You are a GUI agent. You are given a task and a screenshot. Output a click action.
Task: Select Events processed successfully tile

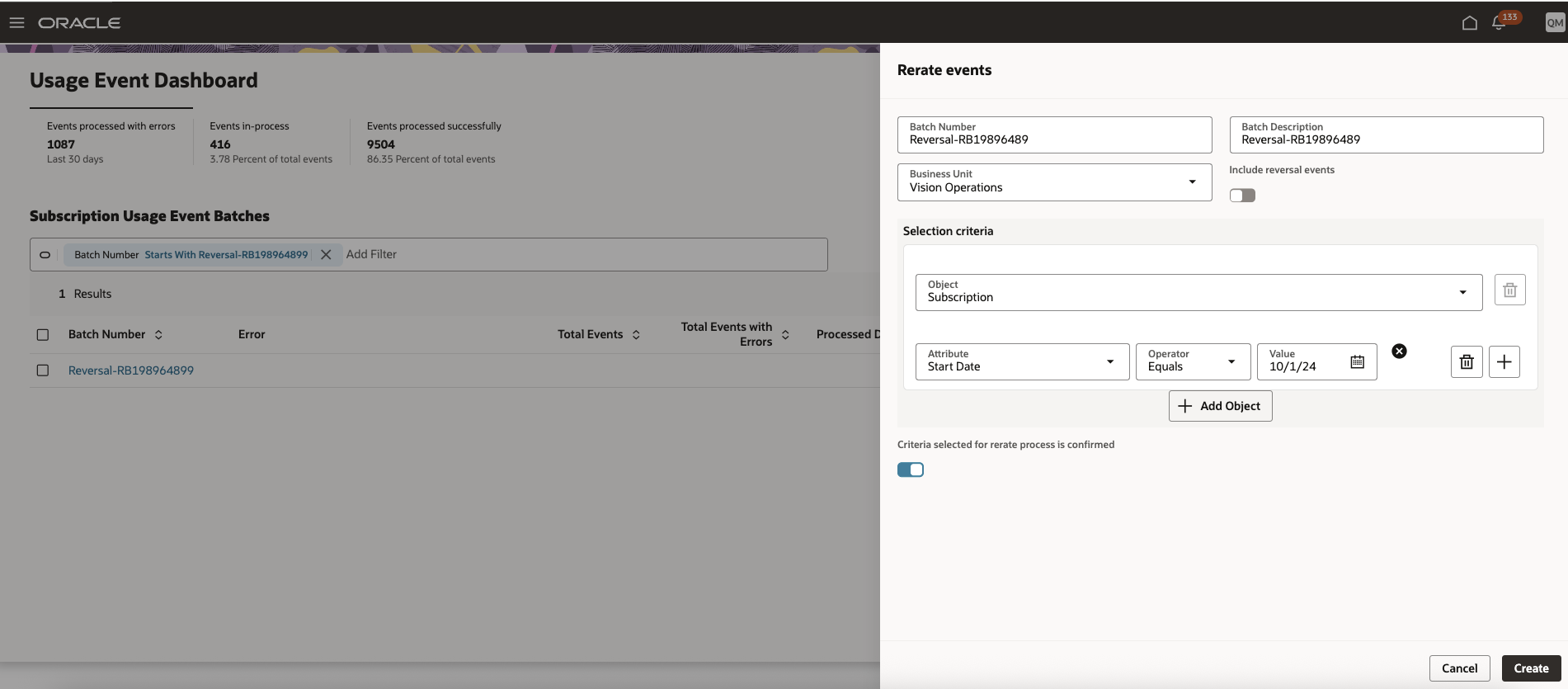(x=434, y=142)
